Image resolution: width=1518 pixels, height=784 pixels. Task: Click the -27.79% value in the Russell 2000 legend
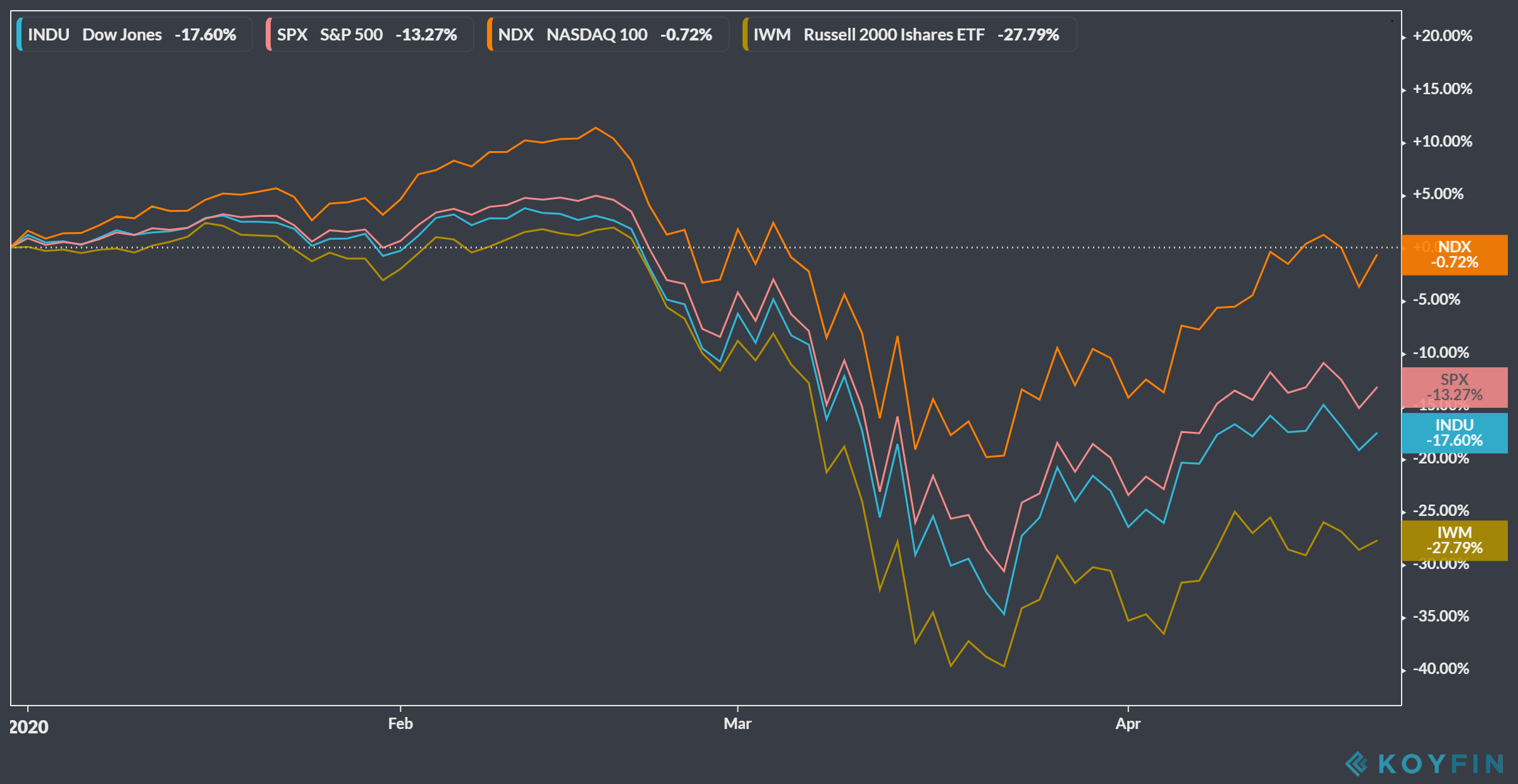(1028, 34)
